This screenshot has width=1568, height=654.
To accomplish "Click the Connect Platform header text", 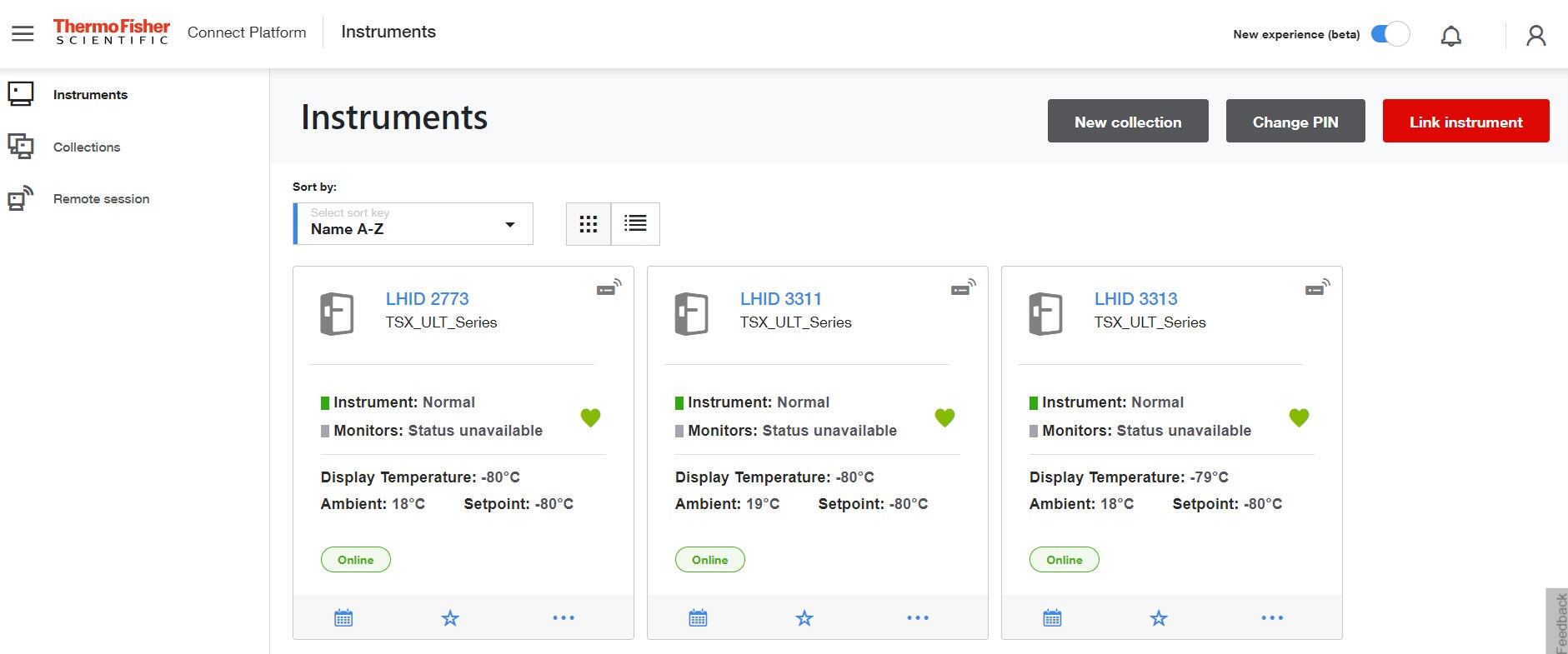I will 247,32.
